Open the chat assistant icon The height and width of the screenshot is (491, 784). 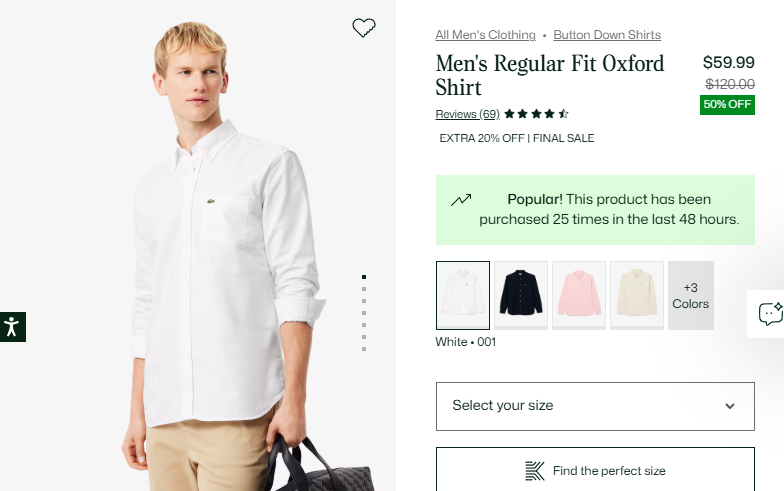tap(770, 314)
